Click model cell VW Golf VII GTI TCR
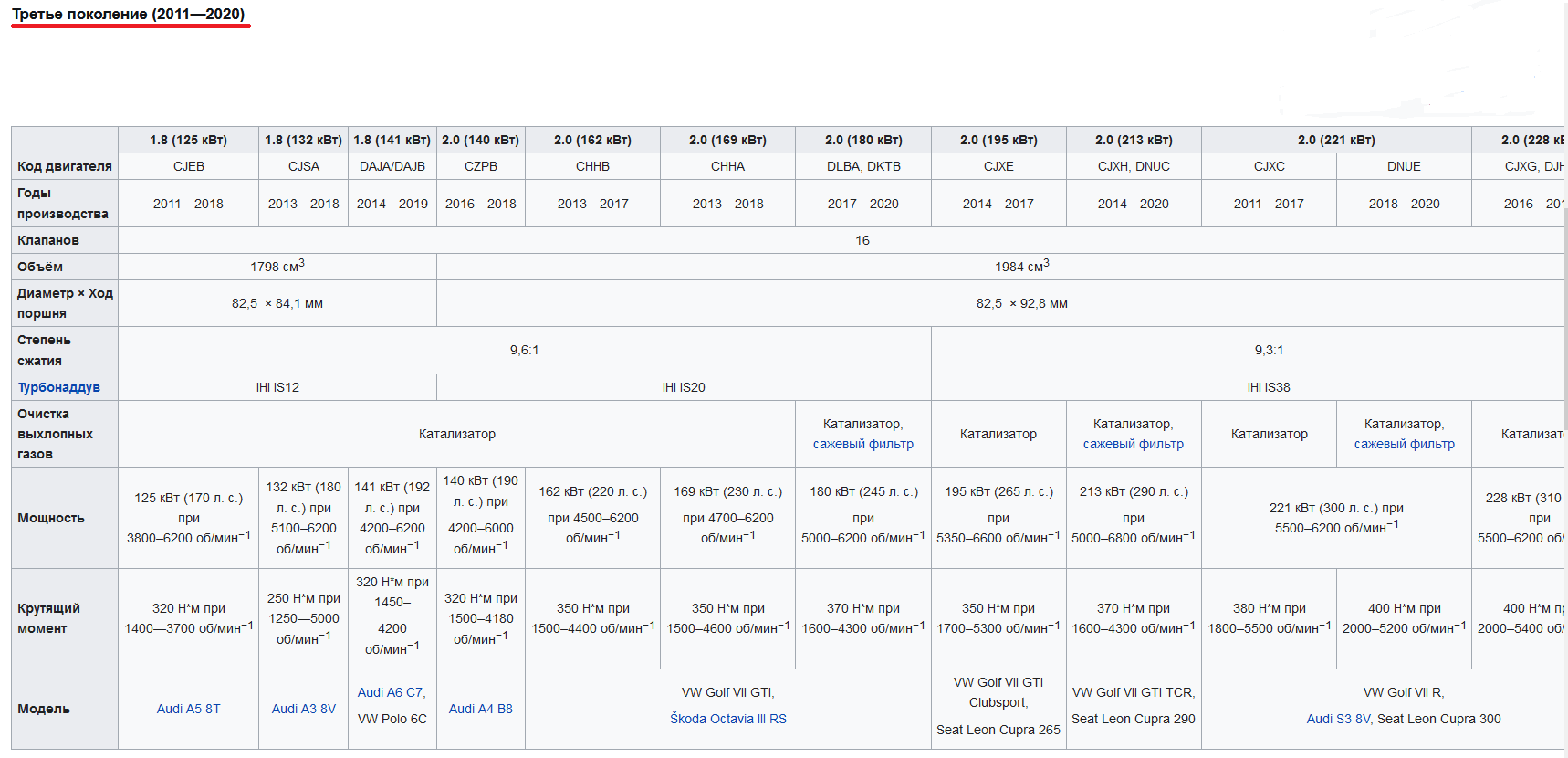Screen dimensions: 1568x758 point(1133,709)
